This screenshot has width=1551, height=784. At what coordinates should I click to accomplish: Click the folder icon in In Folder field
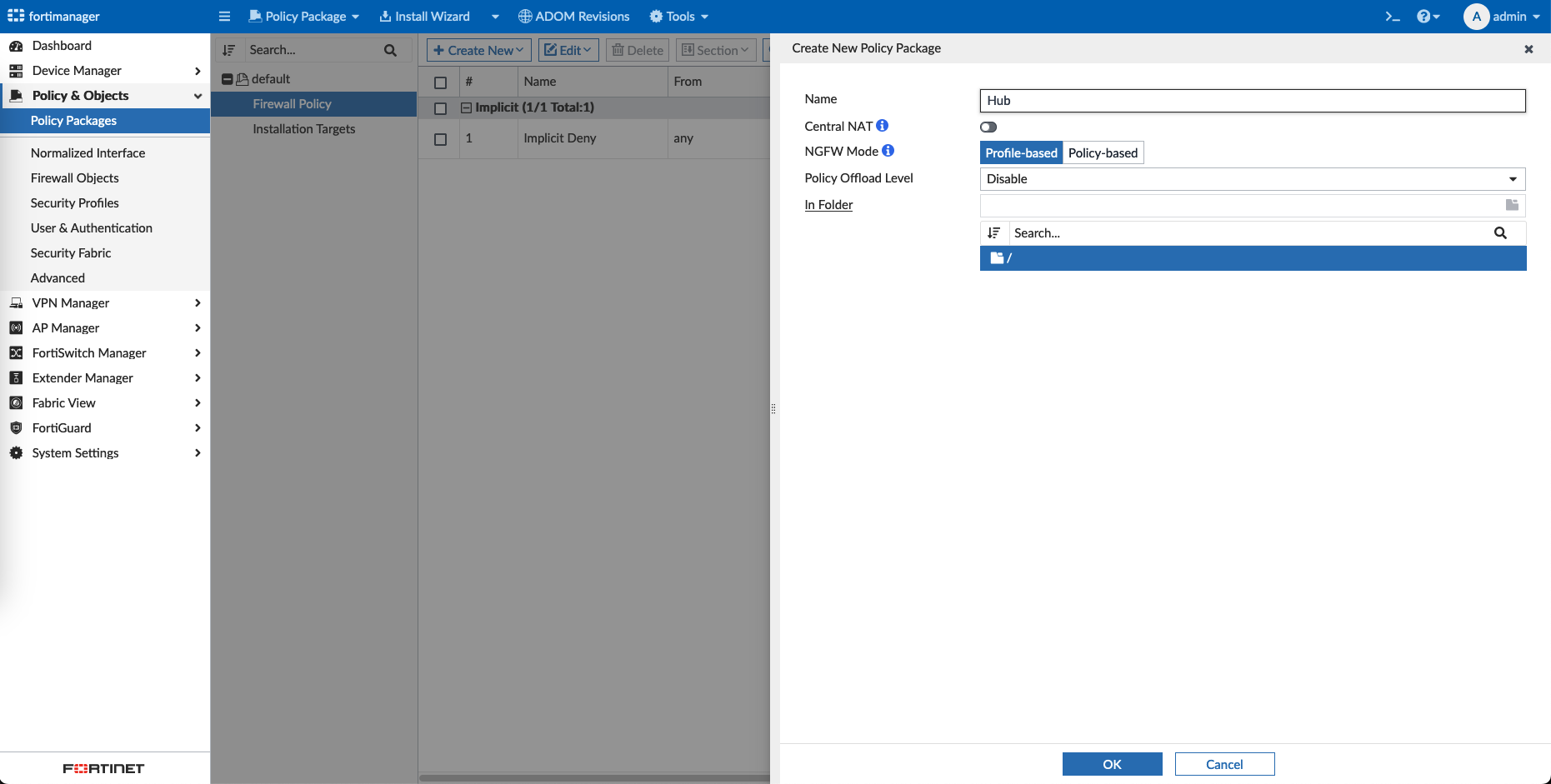pyautogui.click(x=1512, y=205)
